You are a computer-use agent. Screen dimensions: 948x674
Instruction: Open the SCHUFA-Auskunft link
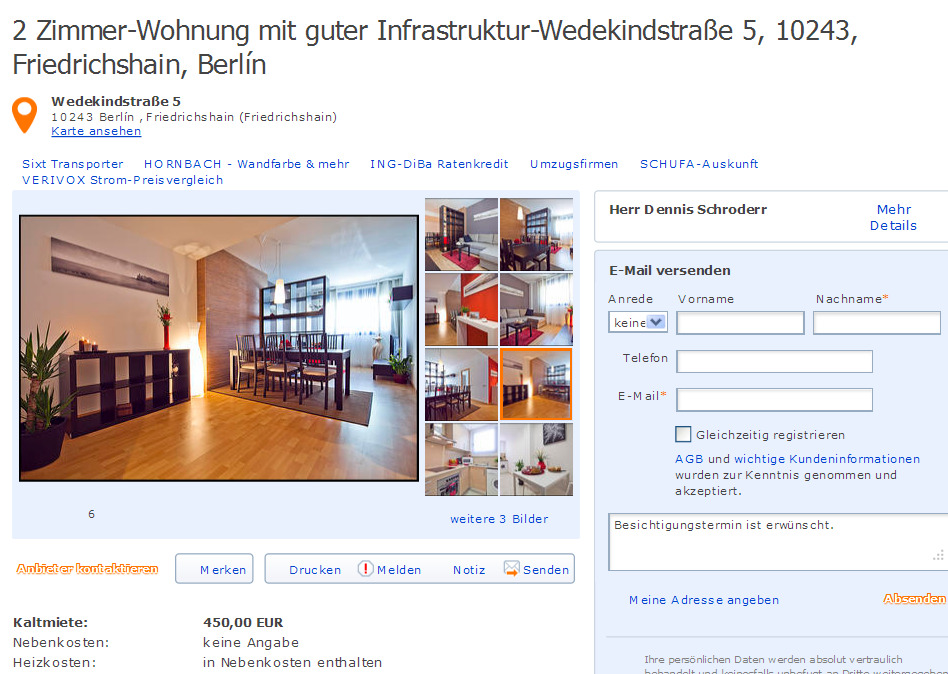[x=699, y=164]
